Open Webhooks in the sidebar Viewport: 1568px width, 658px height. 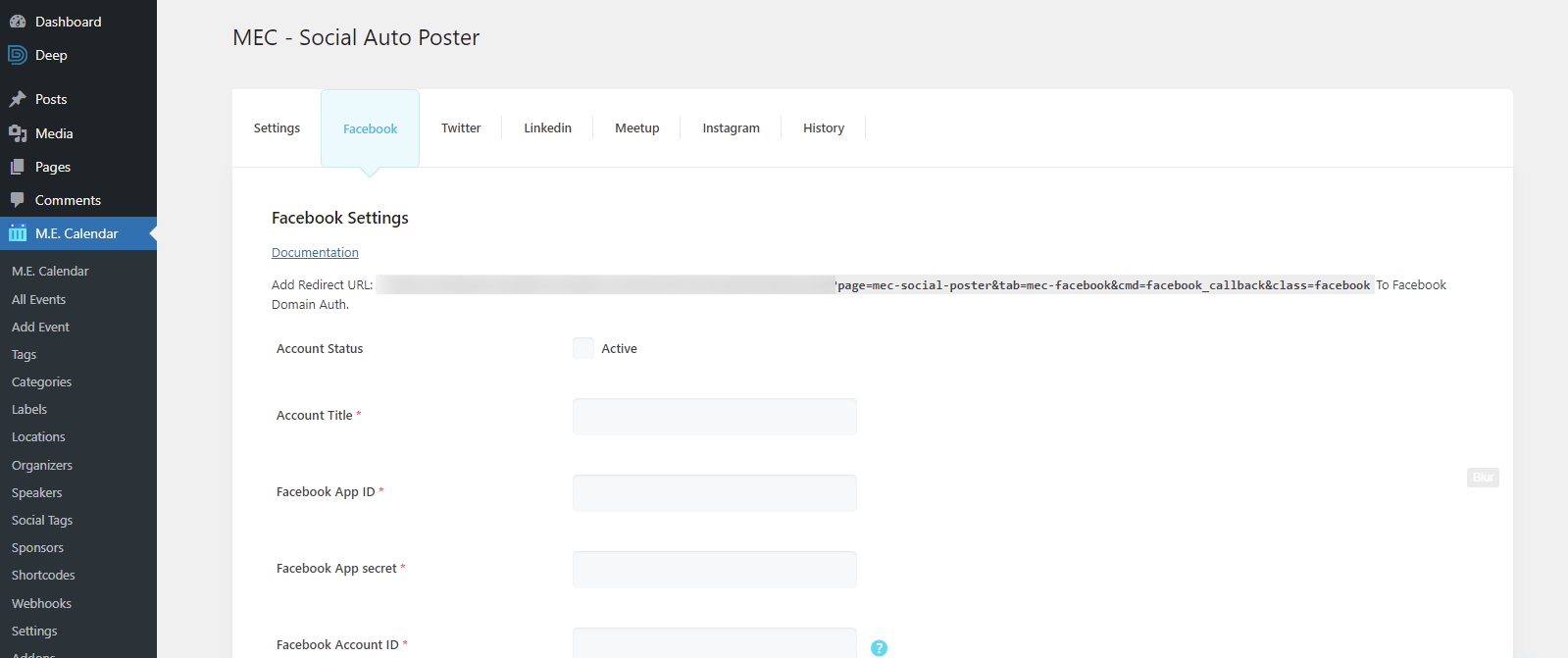pyautogui.click(x=41, y=604)
